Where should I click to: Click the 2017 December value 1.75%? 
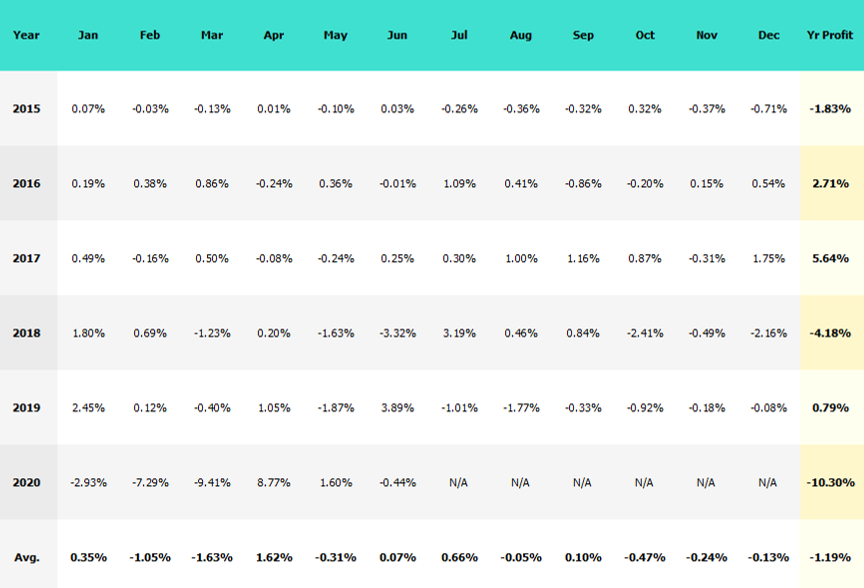(768, 258)
